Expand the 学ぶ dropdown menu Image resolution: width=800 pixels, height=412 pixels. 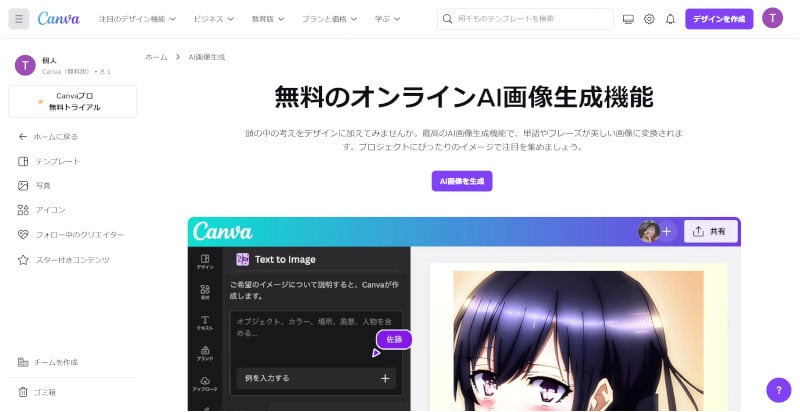tap(387, 19)
